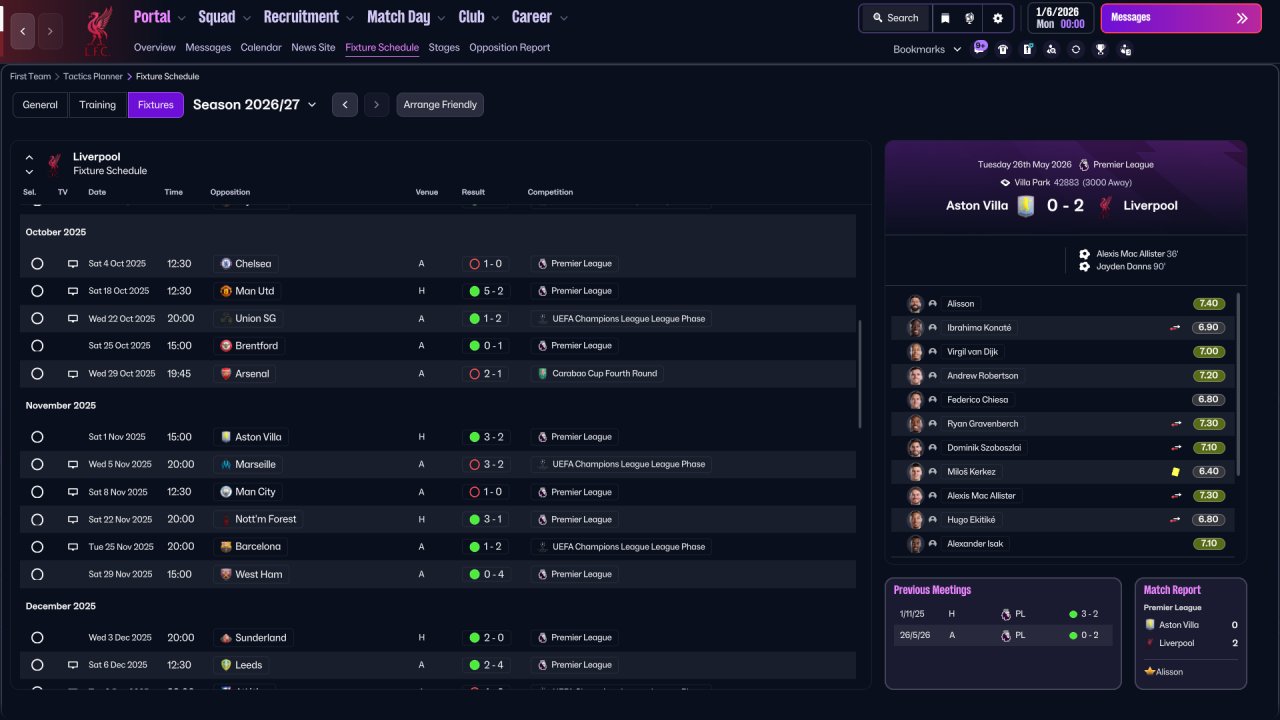Click Alisson's player portrait

(915, 304)
